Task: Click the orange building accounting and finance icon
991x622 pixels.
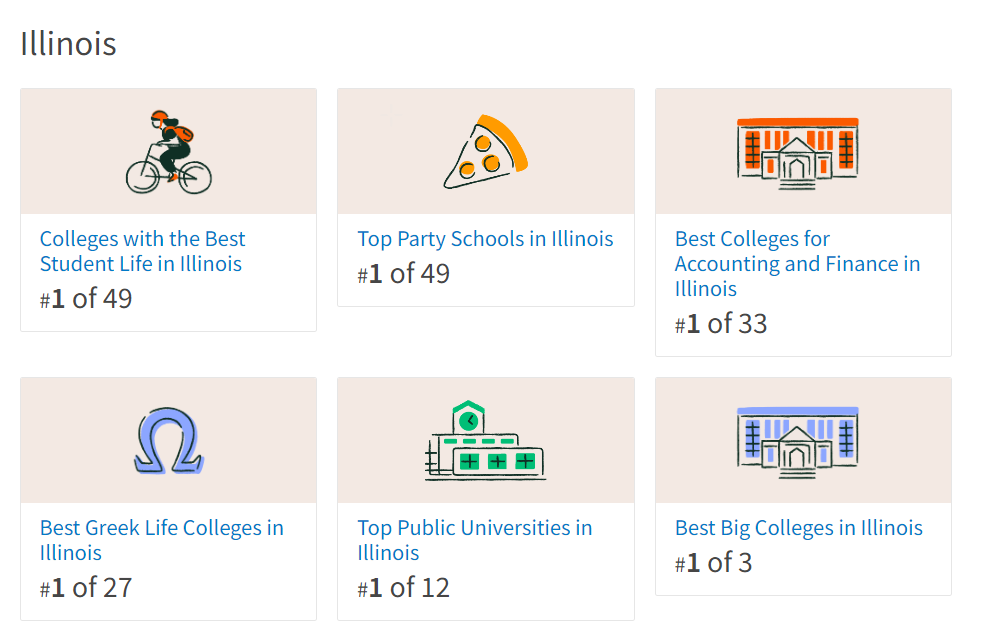Action: coord(798,154)
